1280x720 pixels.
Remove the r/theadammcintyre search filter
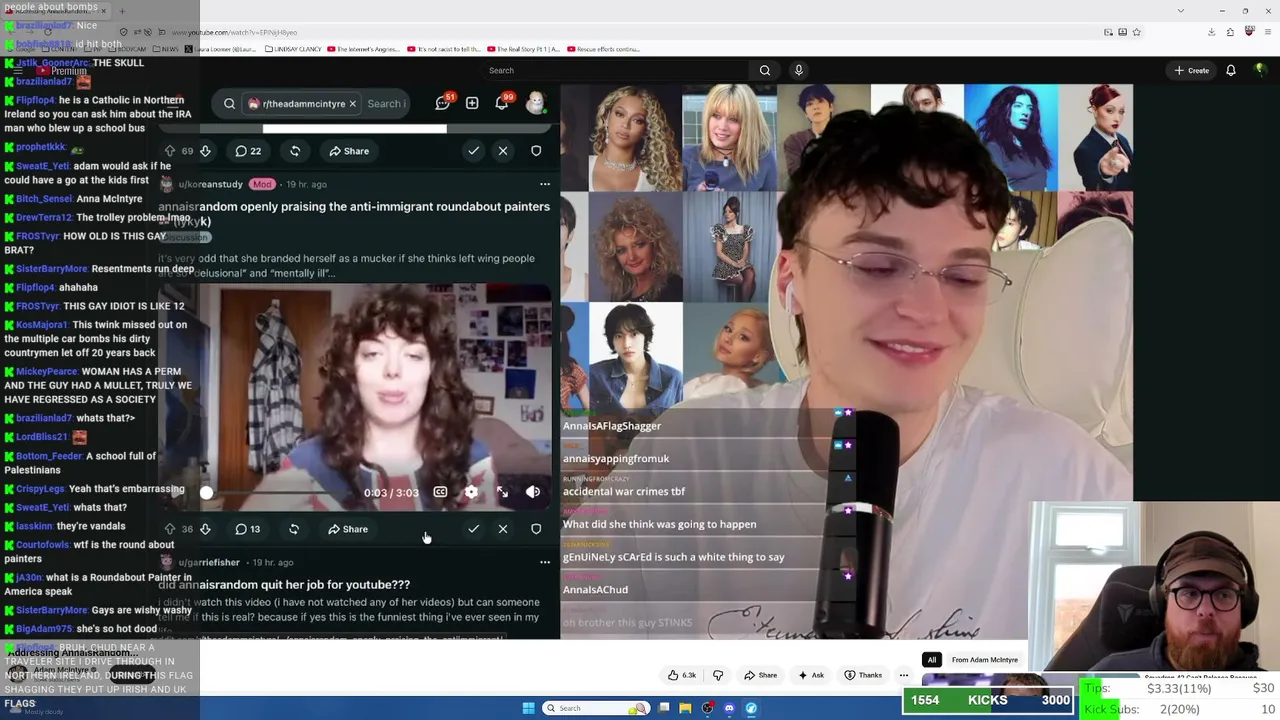point(351,104)
